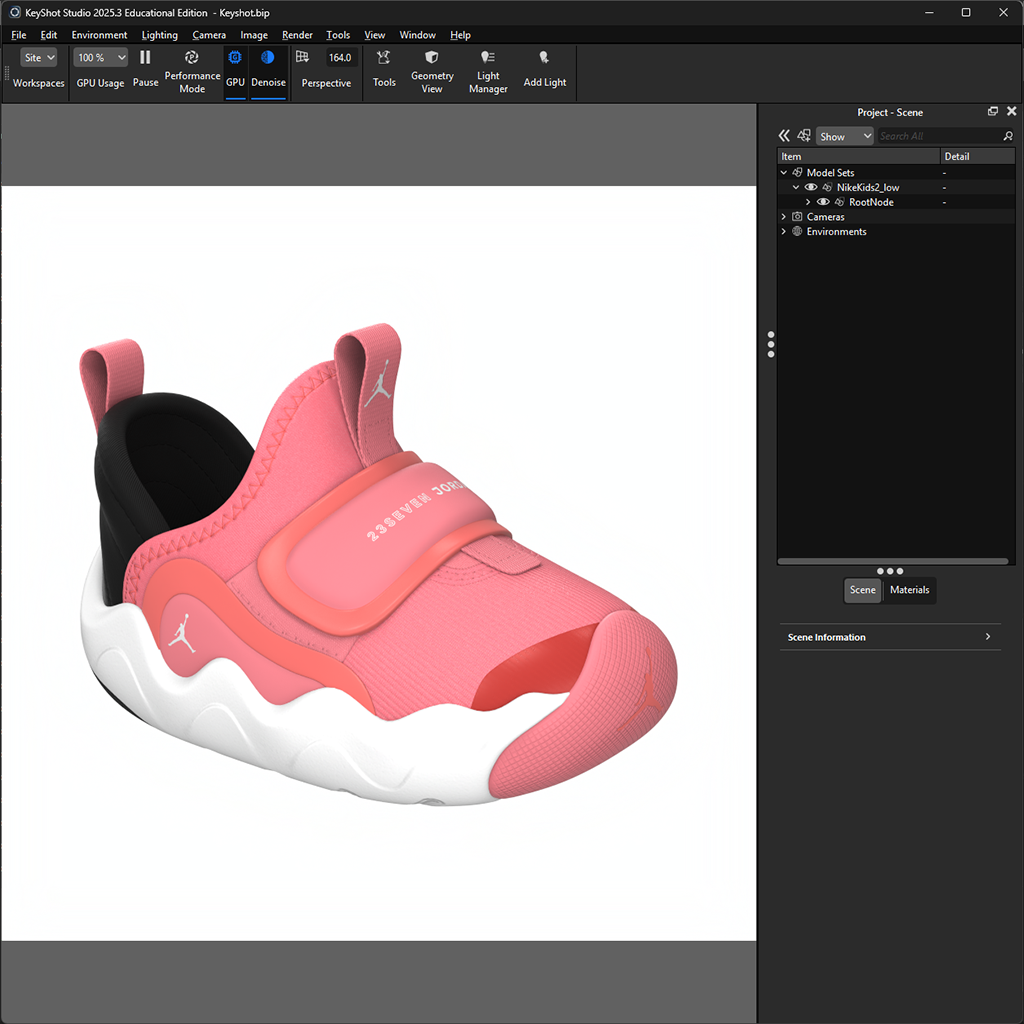Collapse the NikeKids2_low node

[x=795, y=187]
